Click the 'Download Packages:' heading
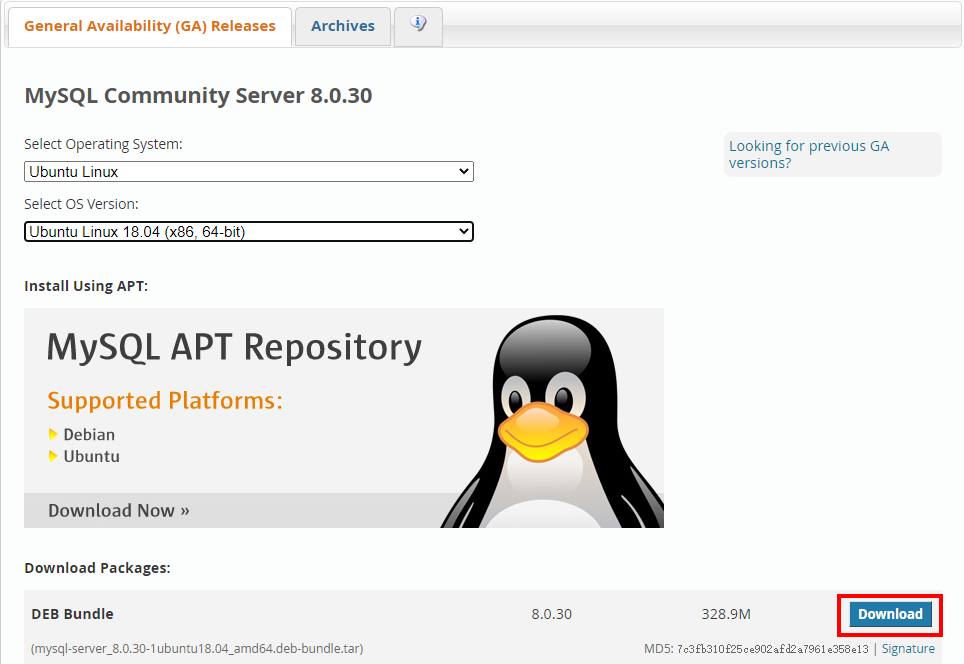 click(x=97, y=568)
